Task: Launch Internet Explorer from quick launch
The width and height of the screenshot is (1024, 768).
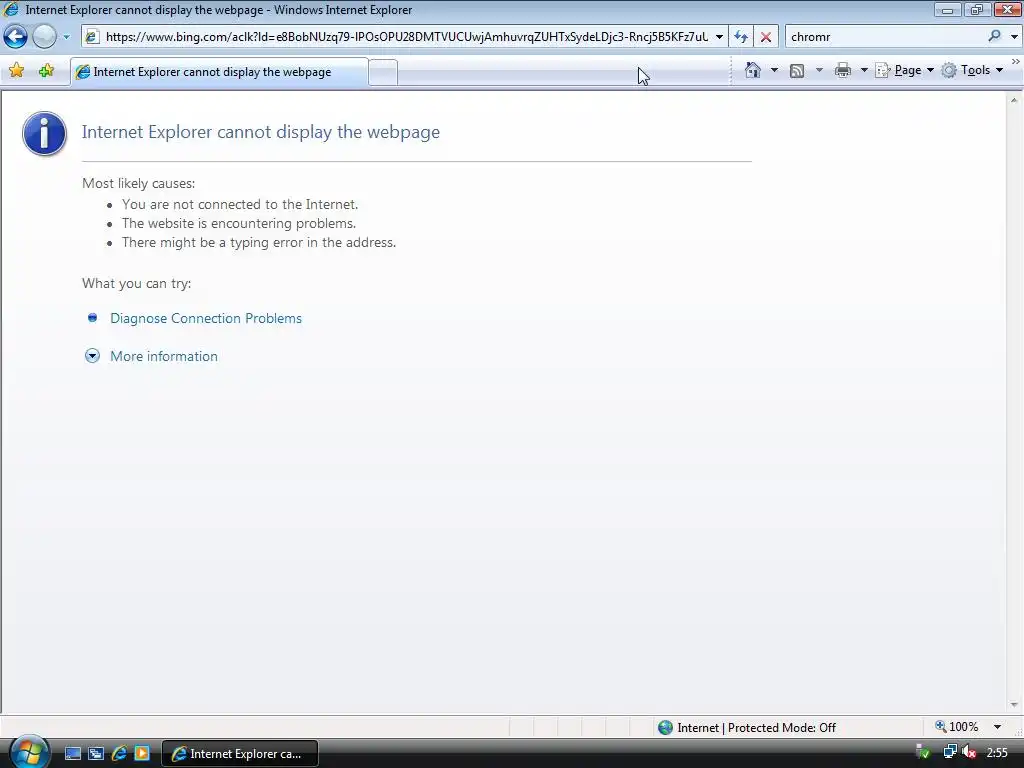Action: point(119,754)
